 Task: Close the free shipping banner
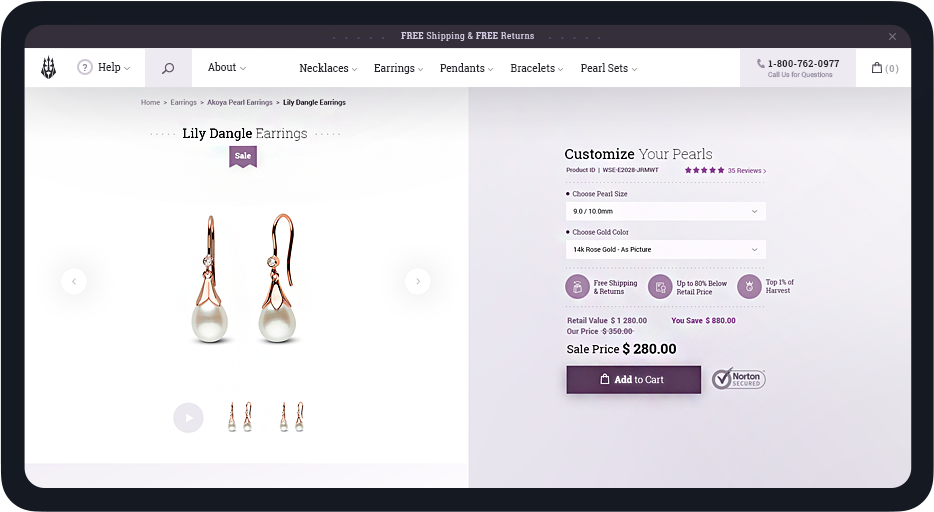(892, 36)
